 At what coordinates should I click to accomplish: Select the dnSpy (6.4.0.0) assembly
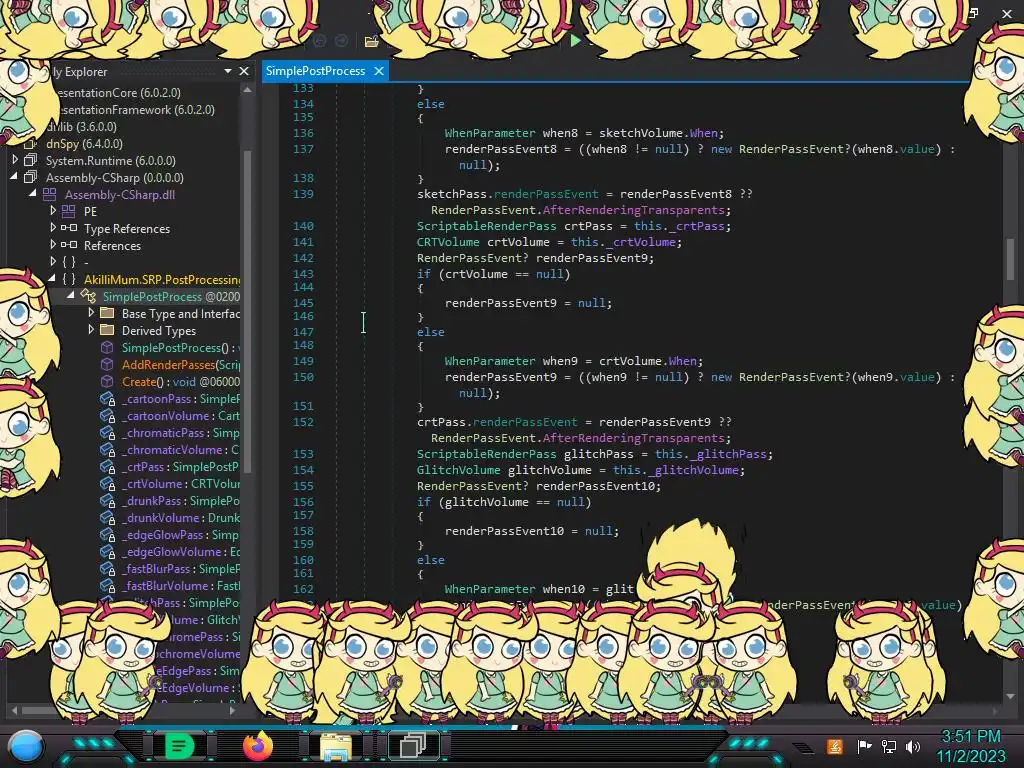[84, 144]
